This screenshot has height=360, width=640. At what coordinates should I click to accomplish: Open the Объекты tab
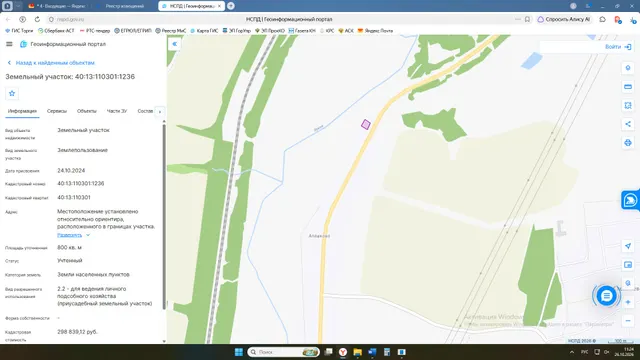pyautogui.click(x=87, y=111)
